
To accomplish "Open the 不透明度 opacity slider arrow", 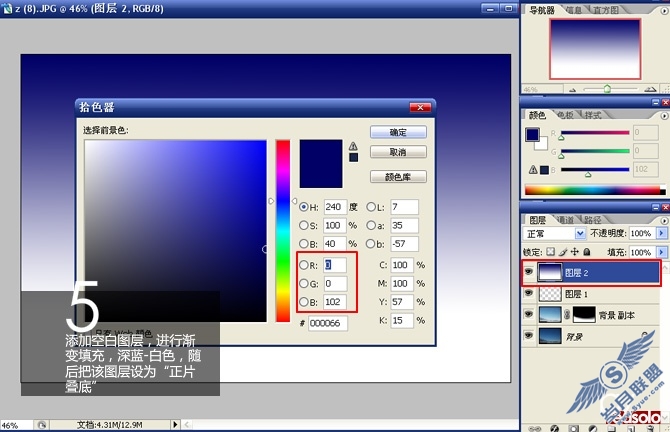I will pos(661,233).
